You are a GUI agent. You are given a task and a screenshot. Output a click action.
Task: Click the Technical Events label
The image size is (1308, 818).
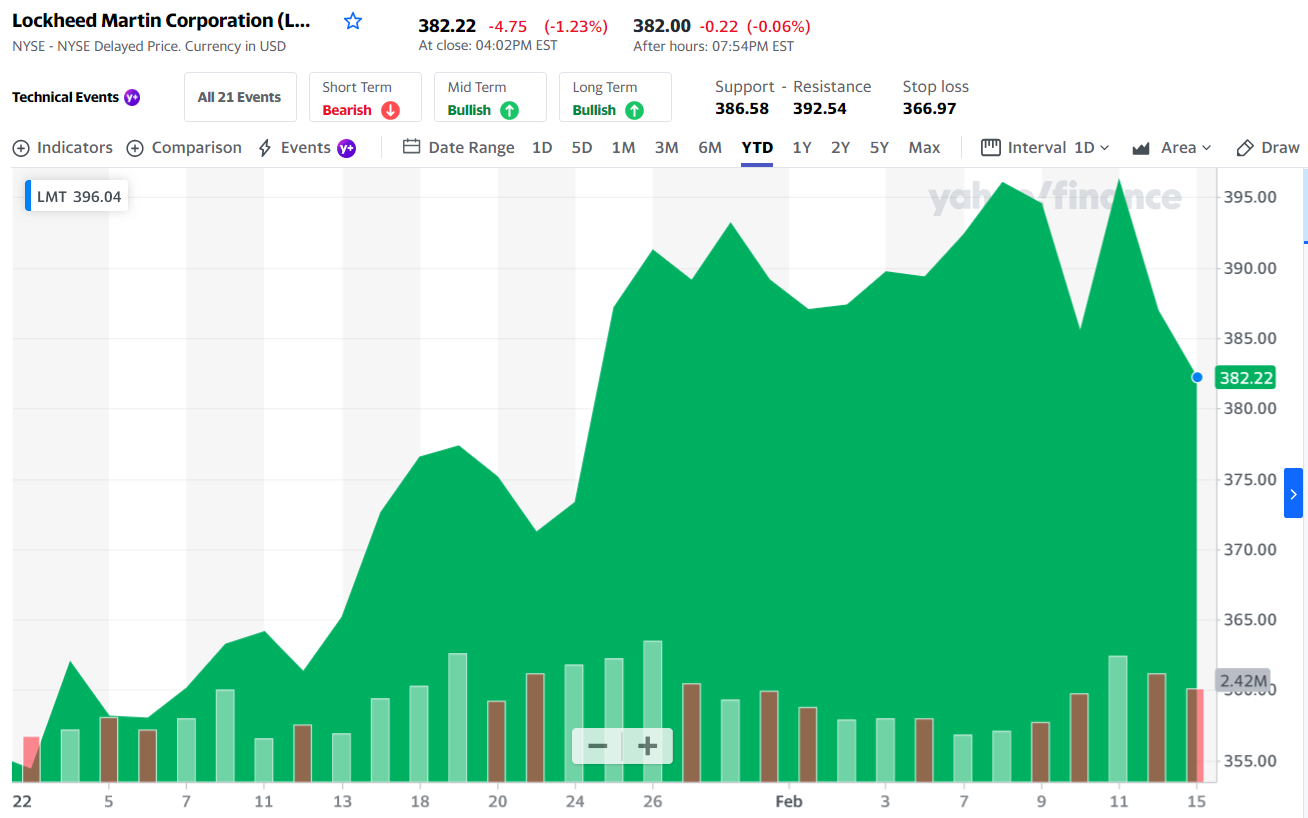coord(65,97)
